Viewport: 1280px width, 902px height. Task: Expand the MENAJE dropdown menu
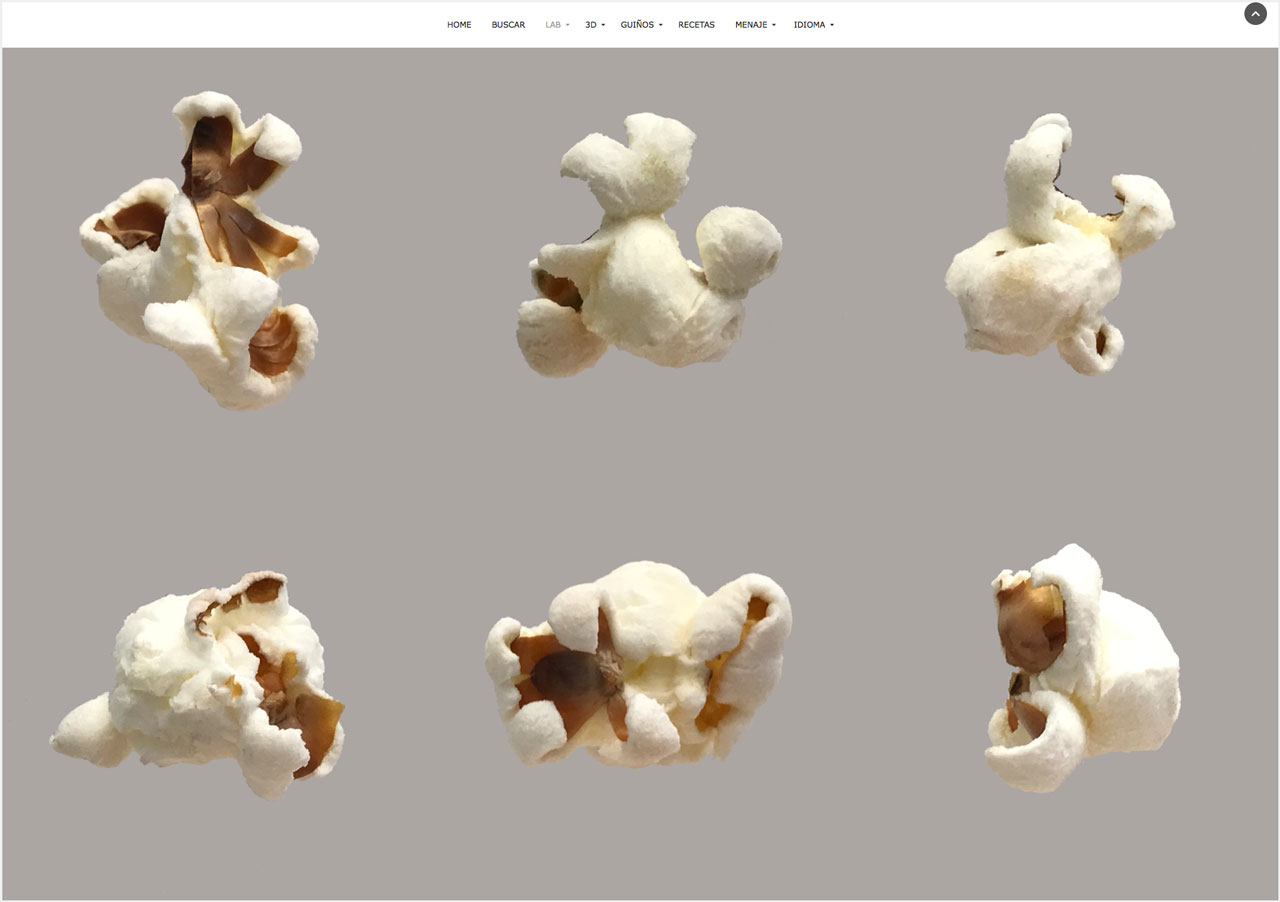click(x=755, y=25)
